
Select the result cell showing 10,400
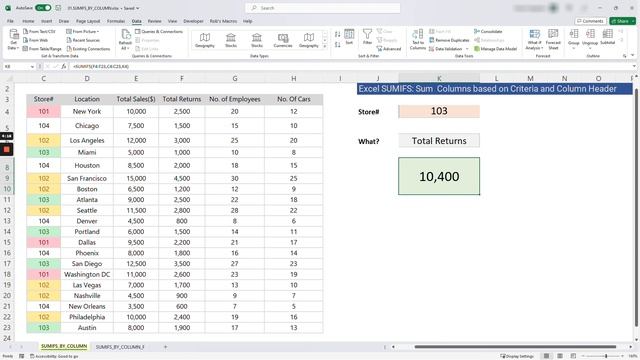pyautogui.click(x=439, y=176)
